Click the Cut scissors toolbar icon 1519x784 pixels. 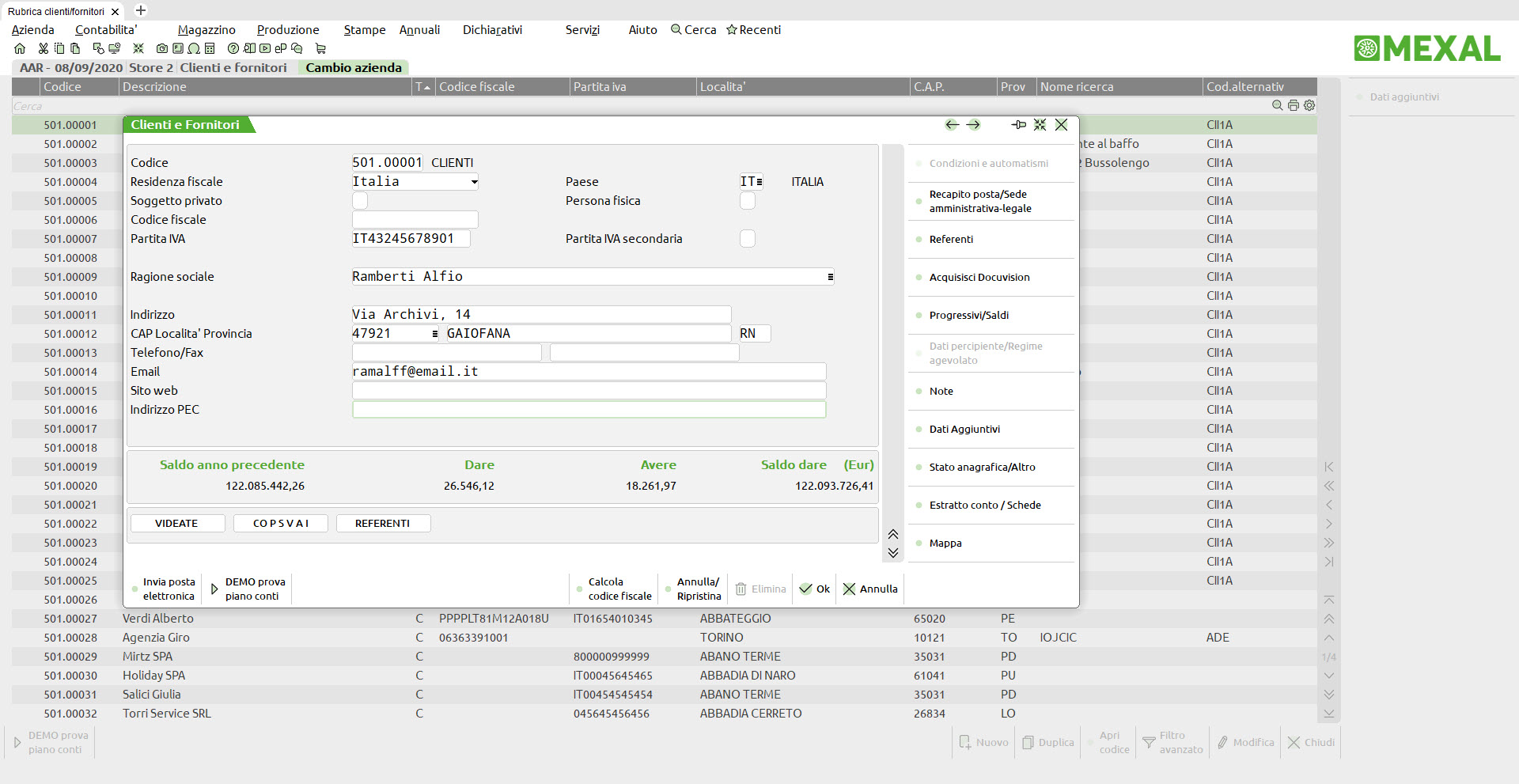(x=43, y=48)
